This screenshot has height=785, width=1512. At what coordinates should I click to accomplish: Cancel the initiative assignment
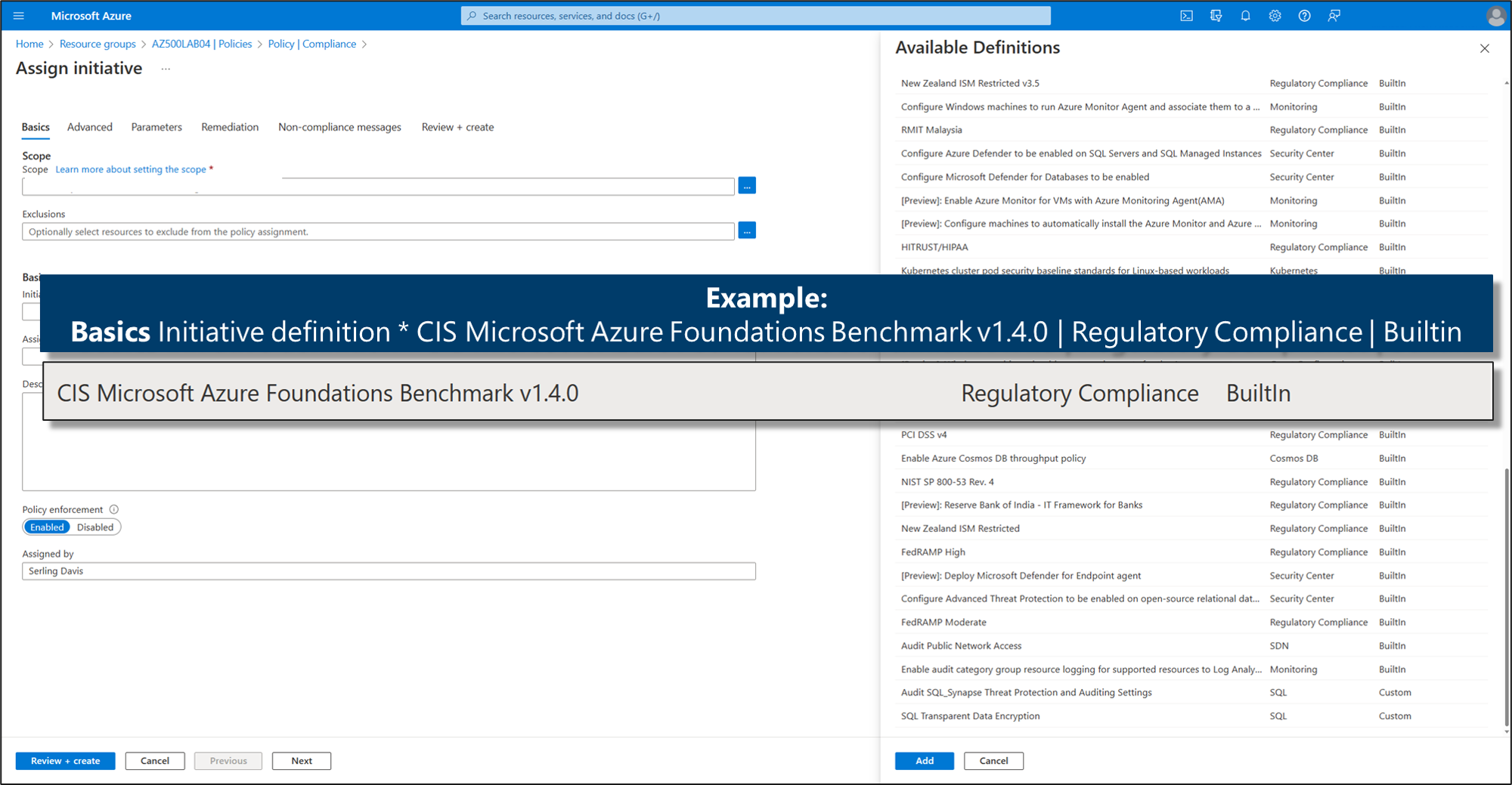click(x=155, y=761)
